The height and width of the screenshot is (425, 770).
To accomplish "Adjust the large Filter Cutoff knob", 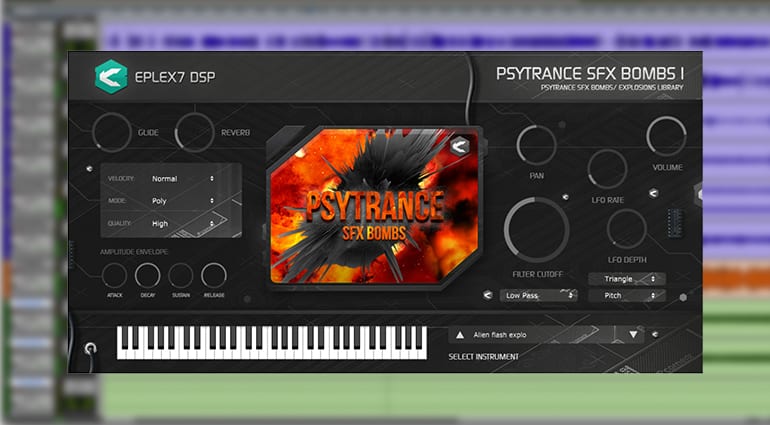I will pyautogui.click(x=537, y=230).
